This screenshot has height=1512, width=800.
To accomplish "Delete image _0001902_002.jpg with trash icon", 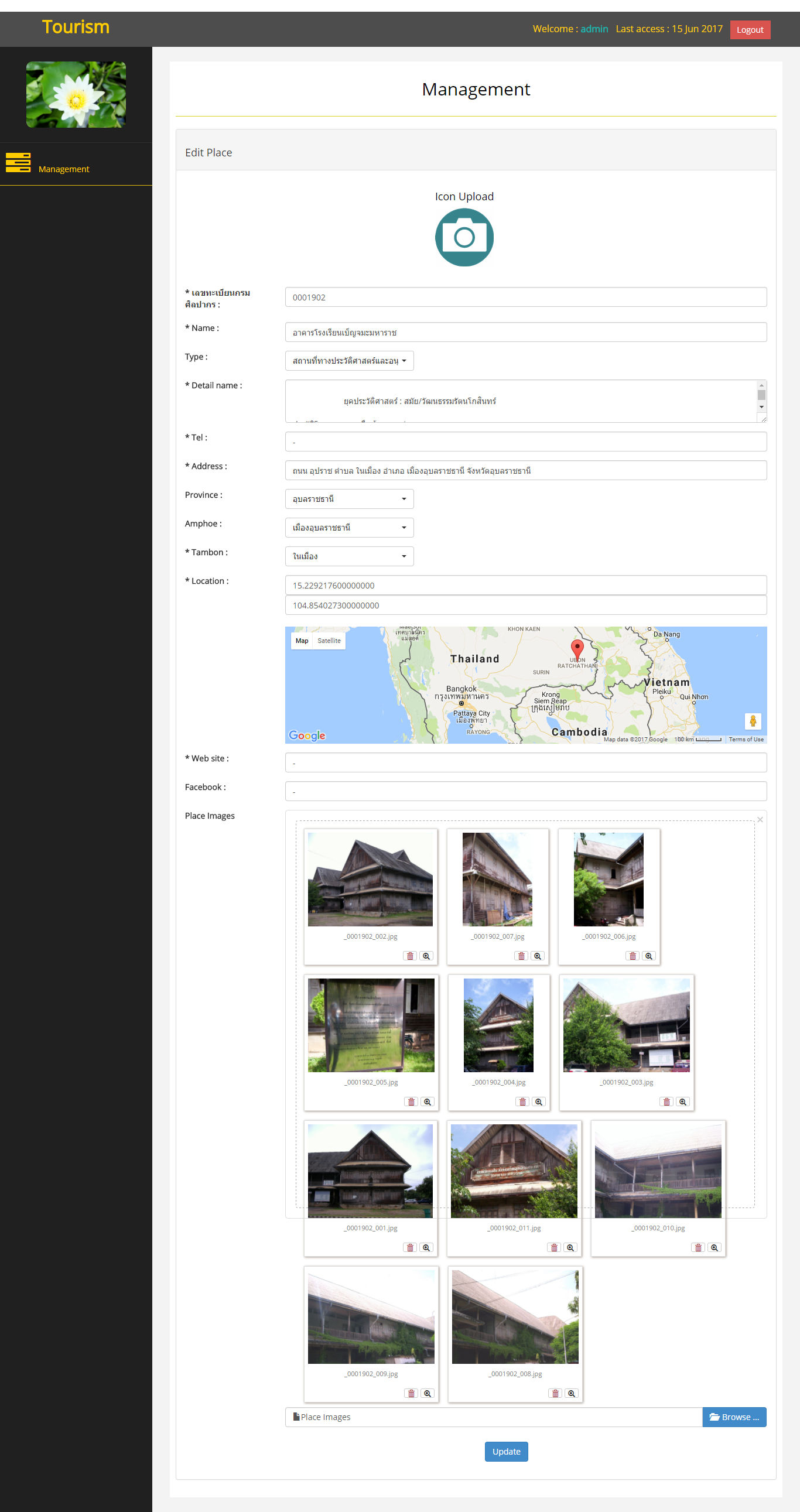I will [411, 956].
